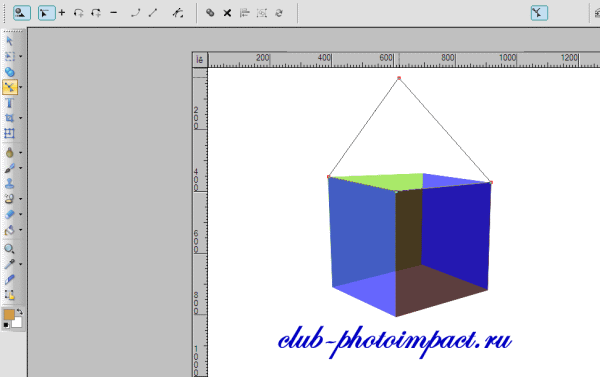Select the Retouch burn tool
The width and height of the screenshot is (600, 377).
[10, 152]
